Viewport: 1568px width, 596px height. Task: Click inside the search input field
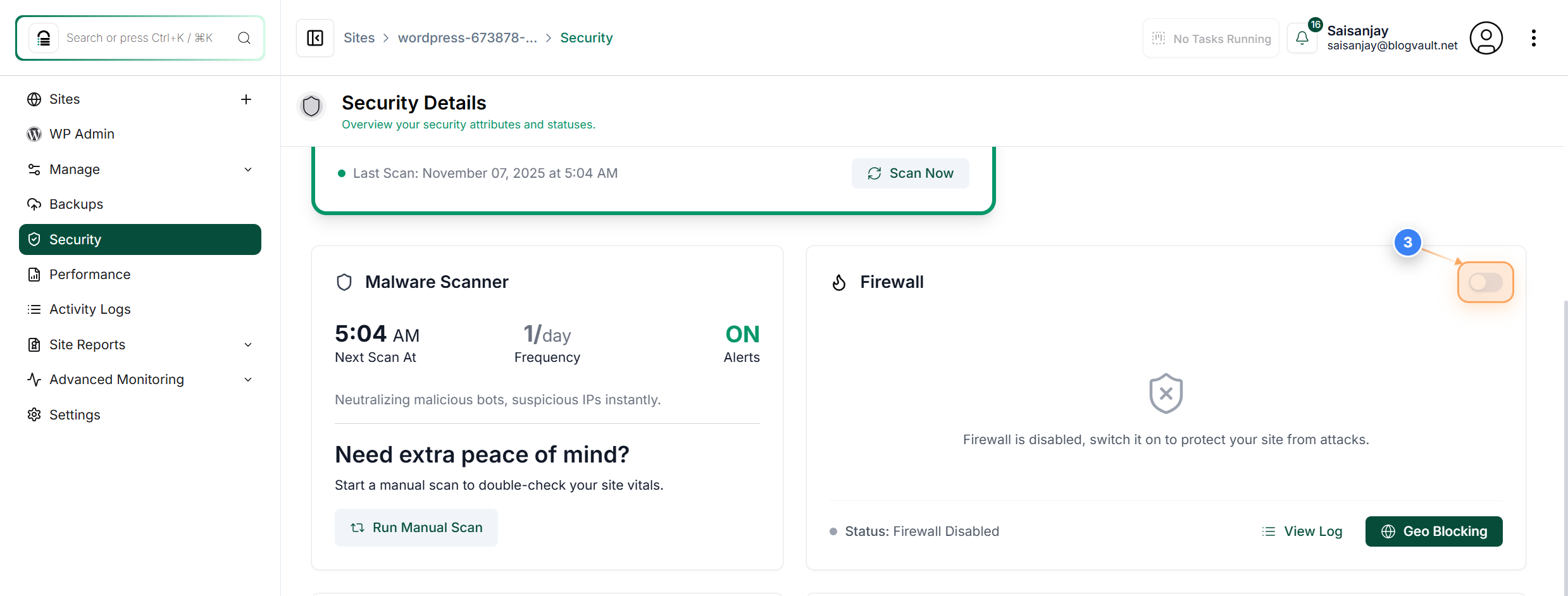(139, 37)
